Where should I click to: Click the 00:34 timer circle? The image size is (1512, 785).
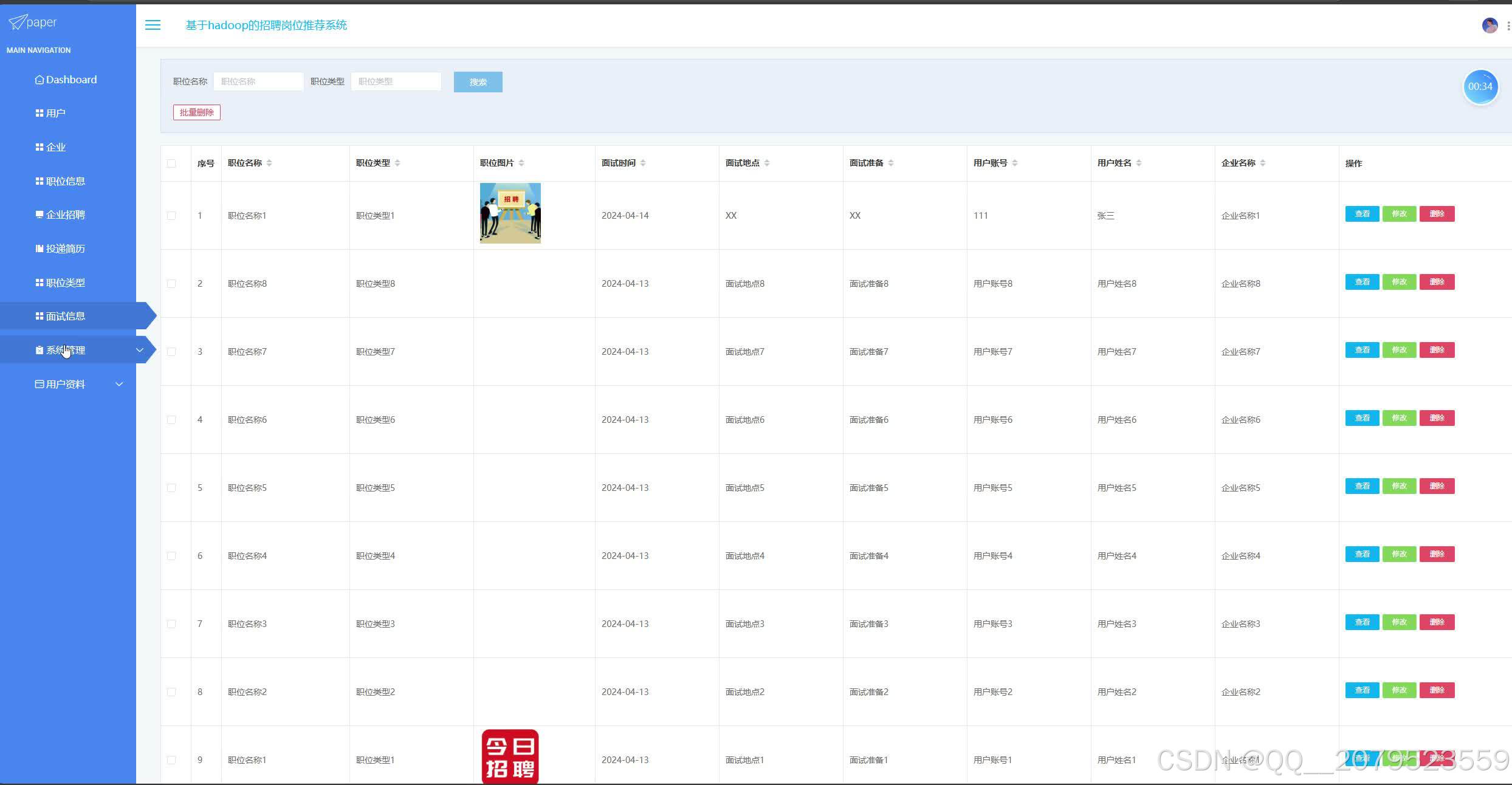(x=1480, y=87)
